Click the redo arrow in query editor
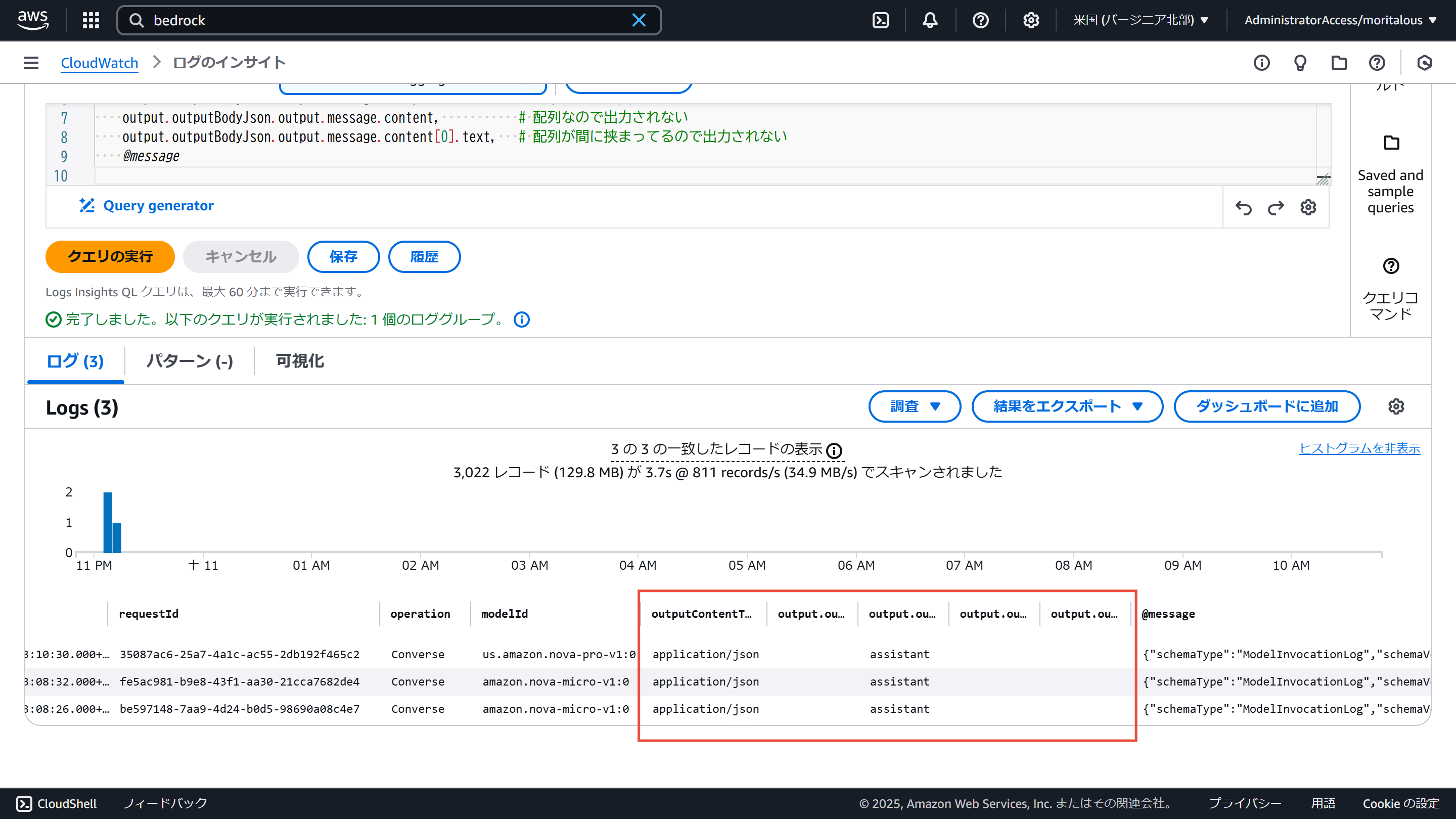Screen dimensions: 1456x819 (x=1275, y=207)
